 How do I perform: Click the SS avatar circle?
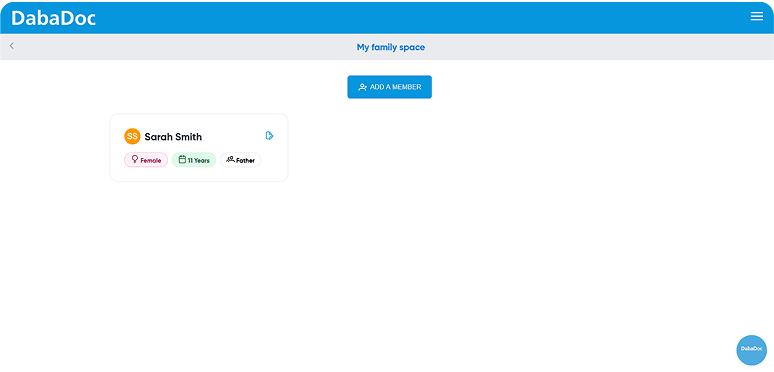(132, 136)
